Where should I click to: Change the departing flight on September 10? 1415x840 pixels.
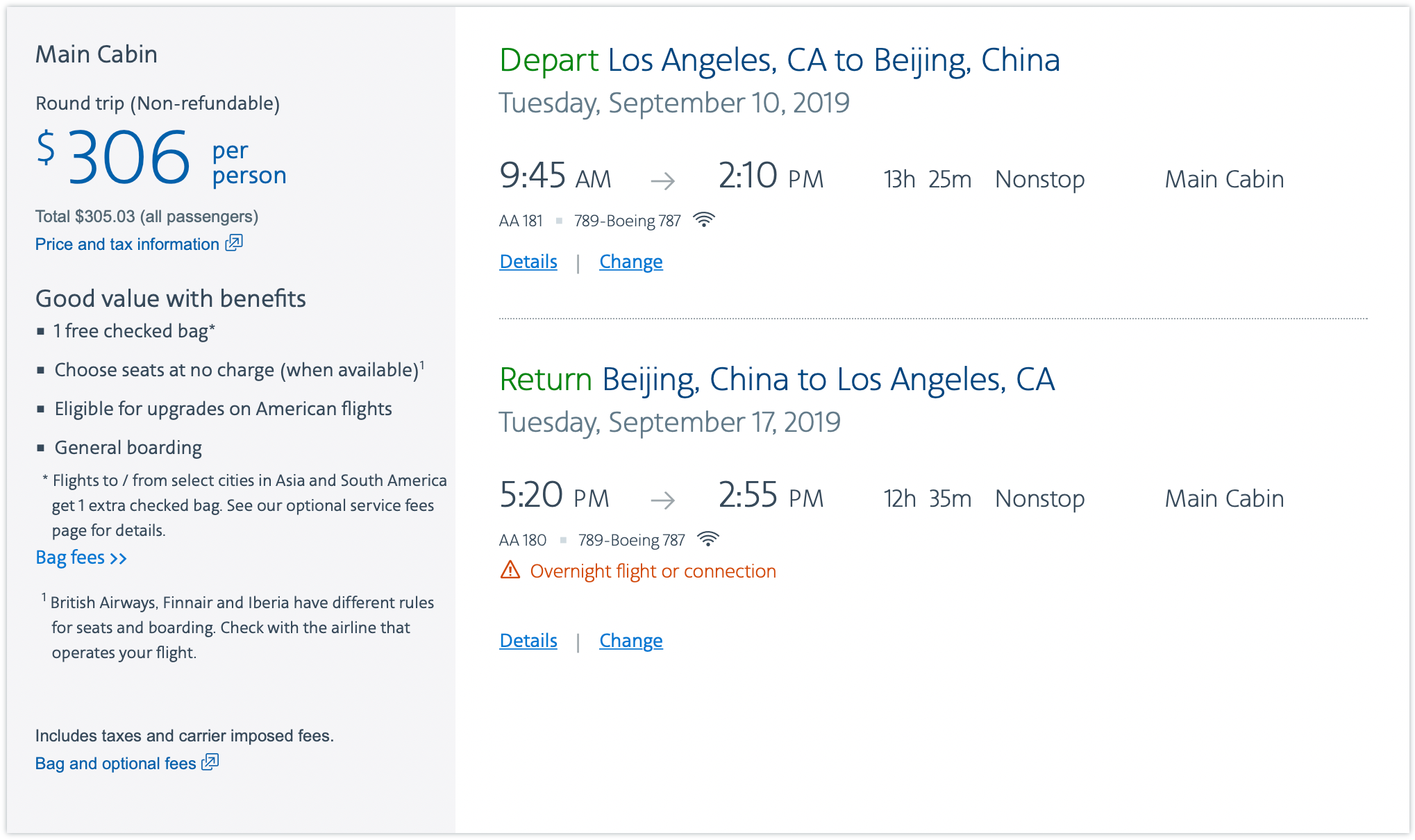(x=630, y=262)
